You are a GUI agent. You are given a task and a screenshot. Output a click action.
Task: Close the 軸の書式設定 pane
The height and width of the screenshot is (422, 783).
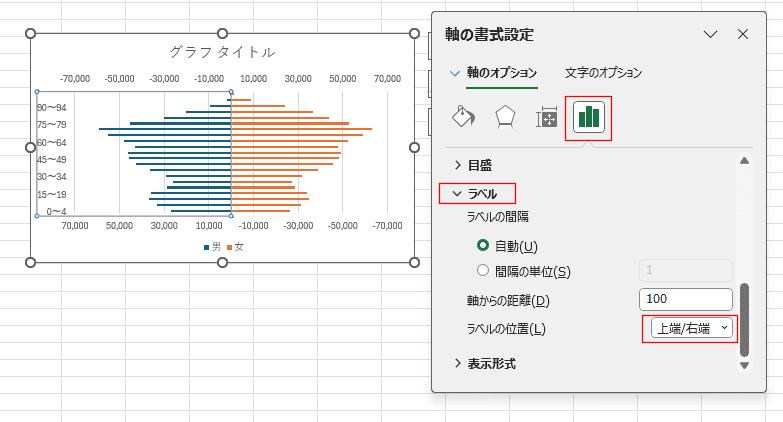[x=743, y=34]
